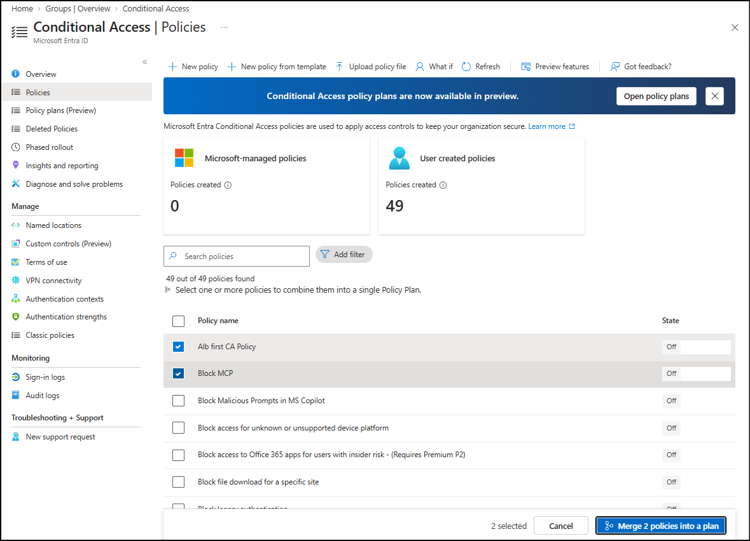Click the Refresh circular arrow icon
750x541 pixels.
[x=466, y=66]
